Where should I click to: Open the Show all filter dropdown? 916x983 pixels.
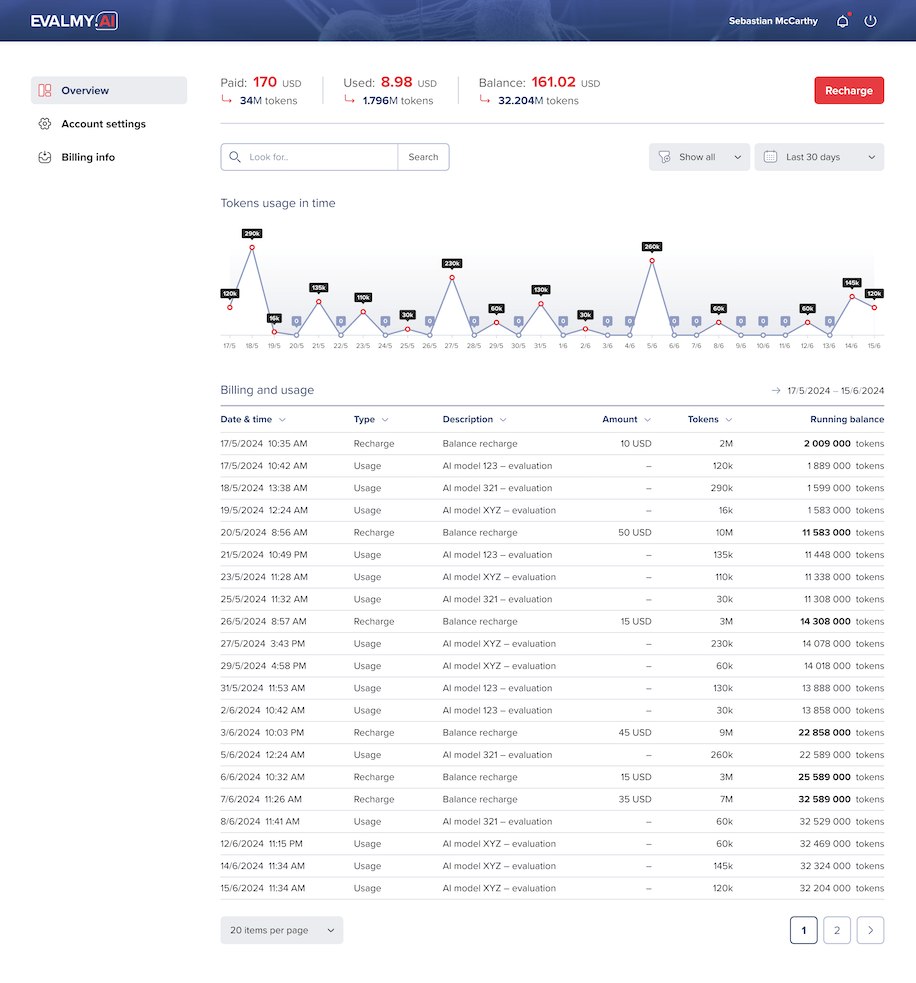[x=699, y=157]
